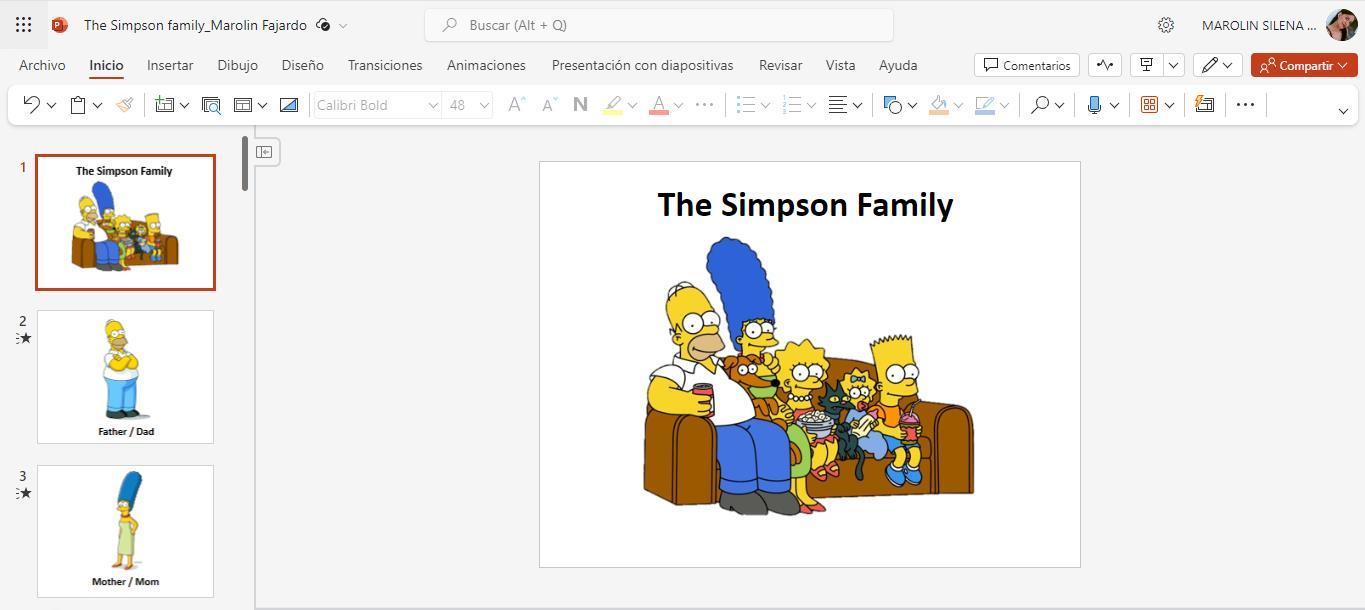Click the user profile picture
This screenshot has width=1365, height=610.
(1341, 25)
